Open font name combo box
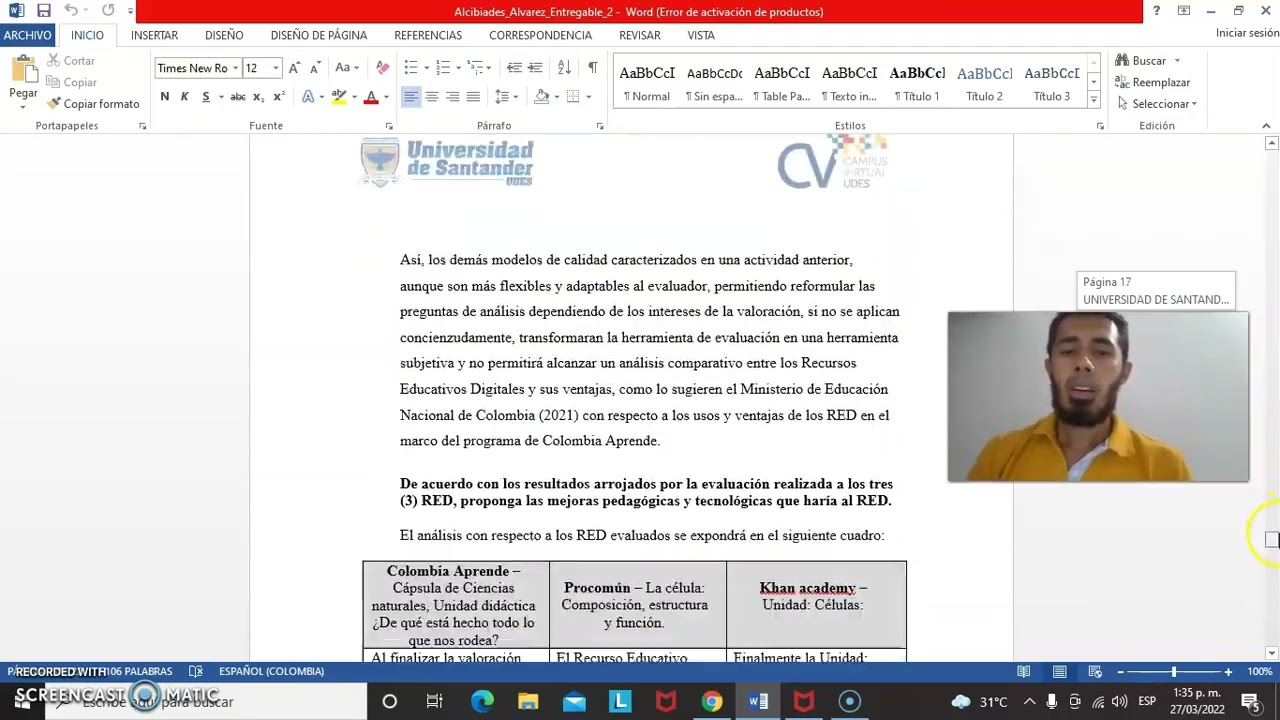This screenshot has height=720, width=1280. click(x=199, y=68)
